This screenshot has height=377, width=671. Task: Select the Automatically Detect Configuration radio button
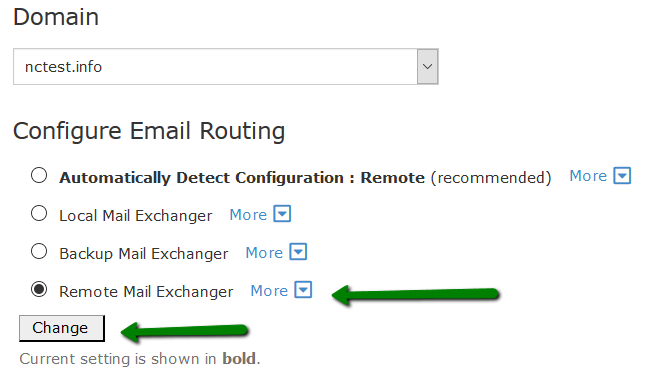39,175
